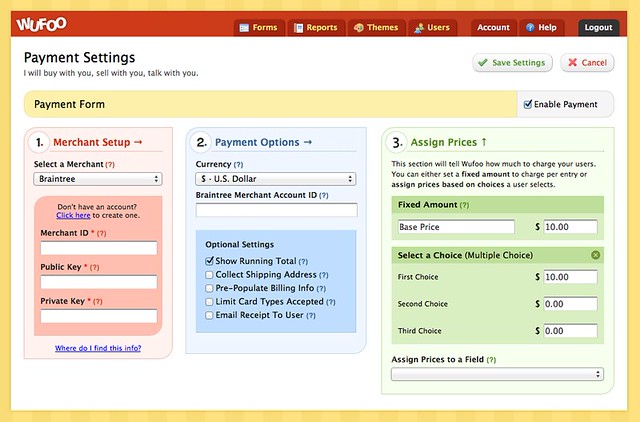Click help (?) next to Limit Card Types Accepted
640x422 pixels.
tap(331, 302)
